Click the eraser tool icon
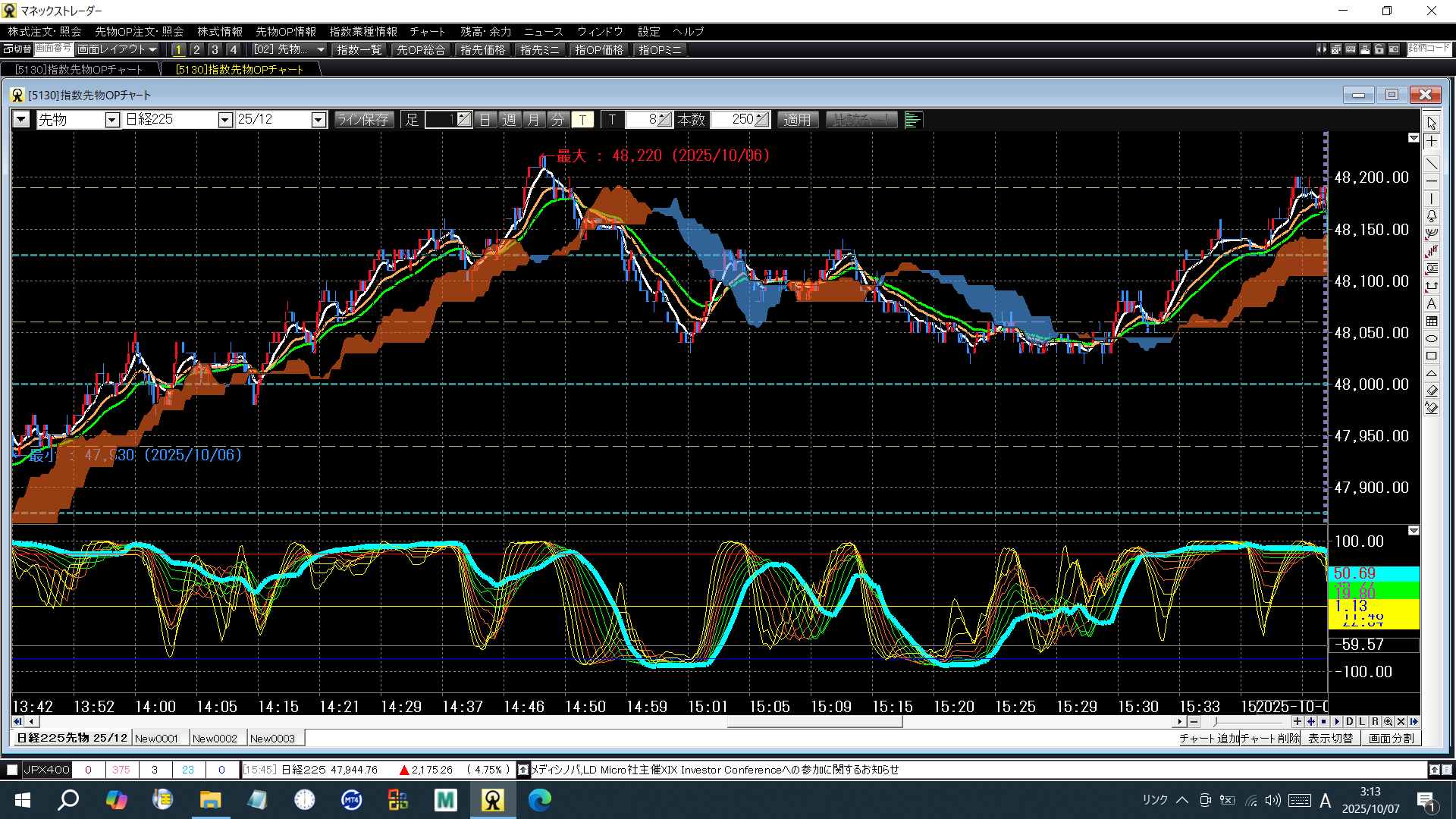 [1432, 391]
